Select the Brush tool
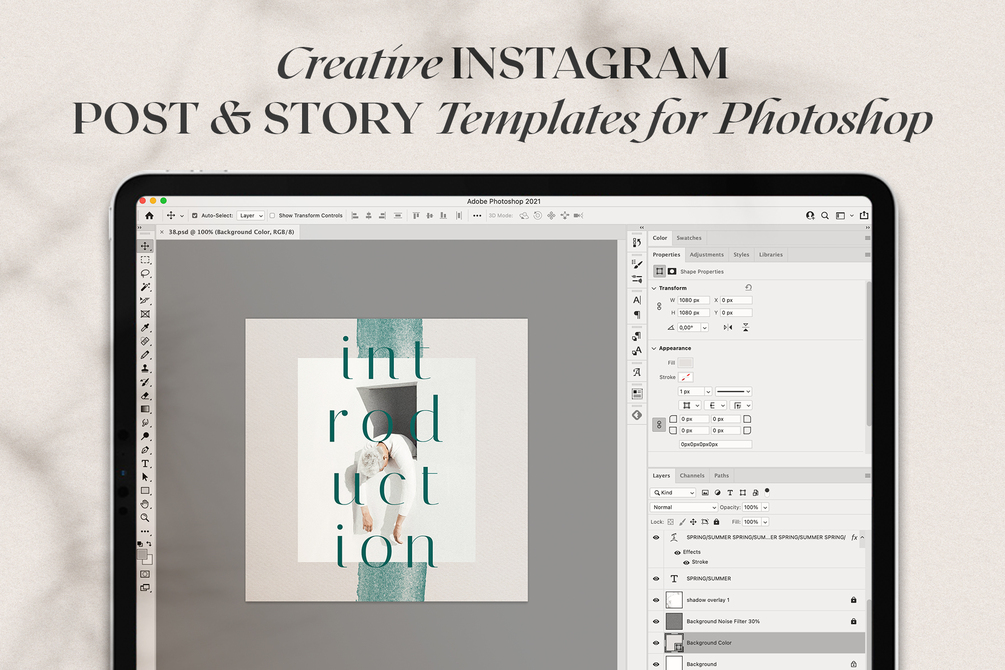This screenshot has width=1005, height=670. (145, 355)
